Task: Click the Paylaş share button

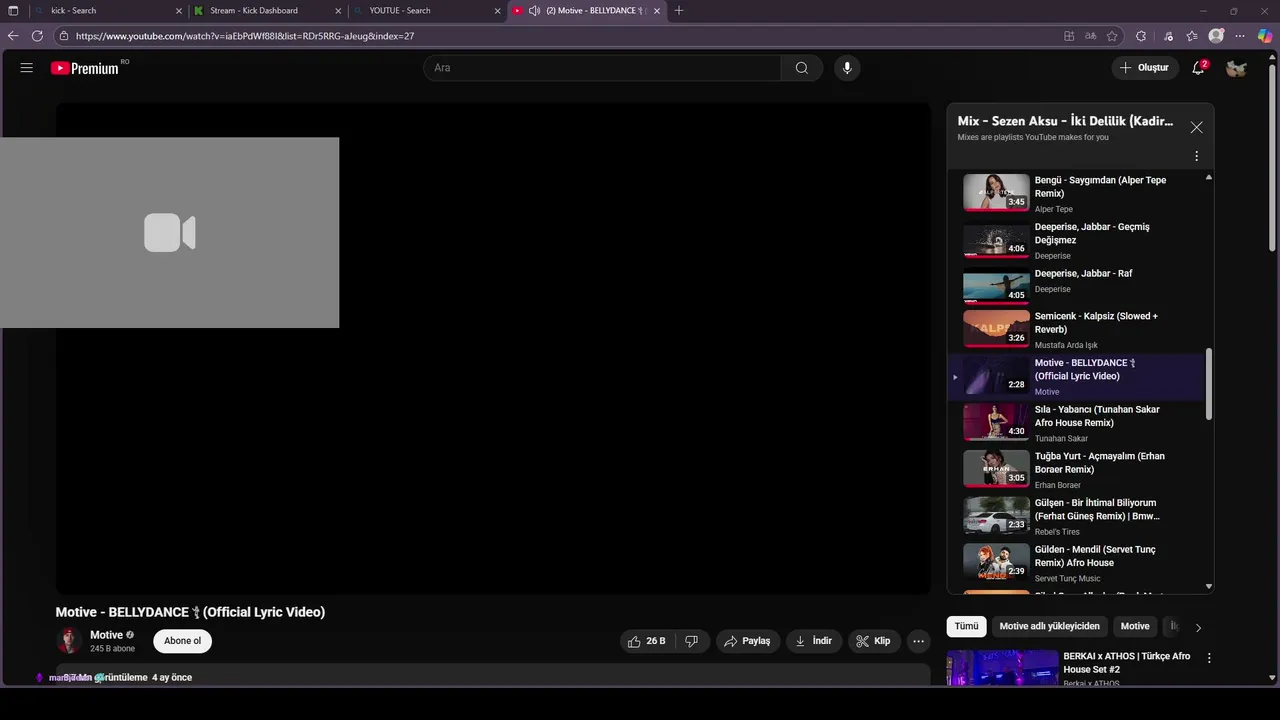Action: click(748, 641)
